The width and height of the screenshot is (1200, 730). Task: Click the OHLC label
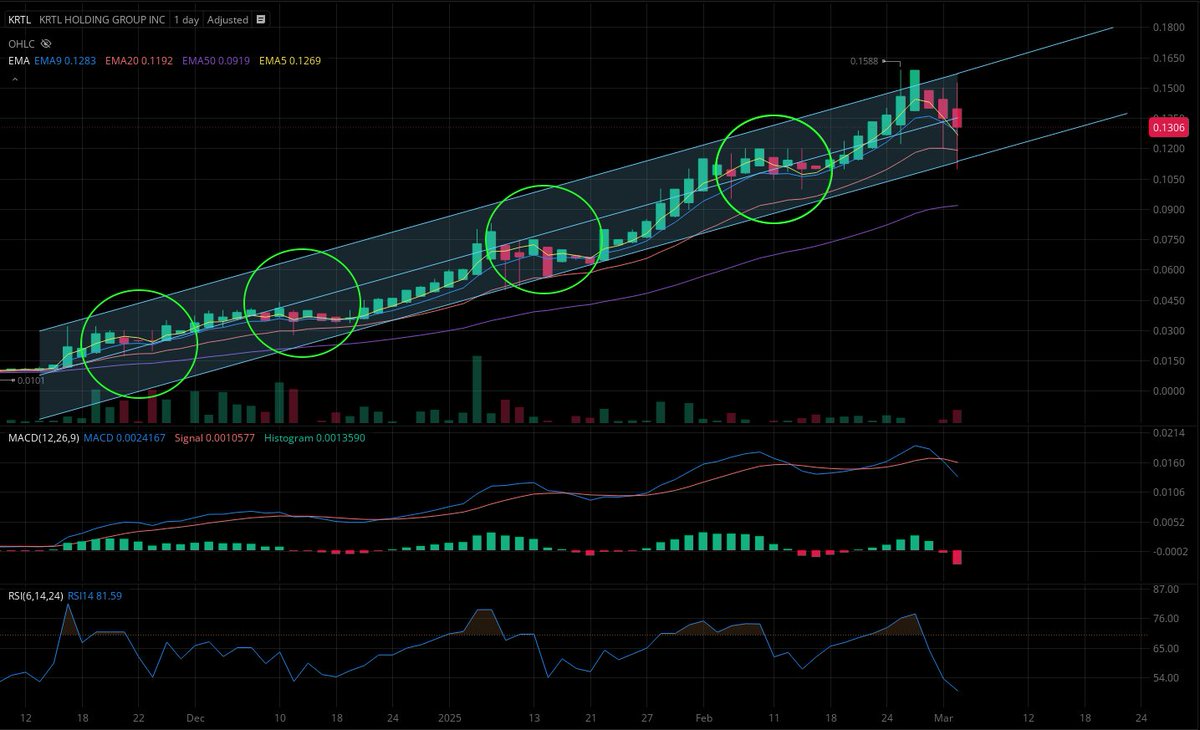pyautogui.click(x=22, y=45)
